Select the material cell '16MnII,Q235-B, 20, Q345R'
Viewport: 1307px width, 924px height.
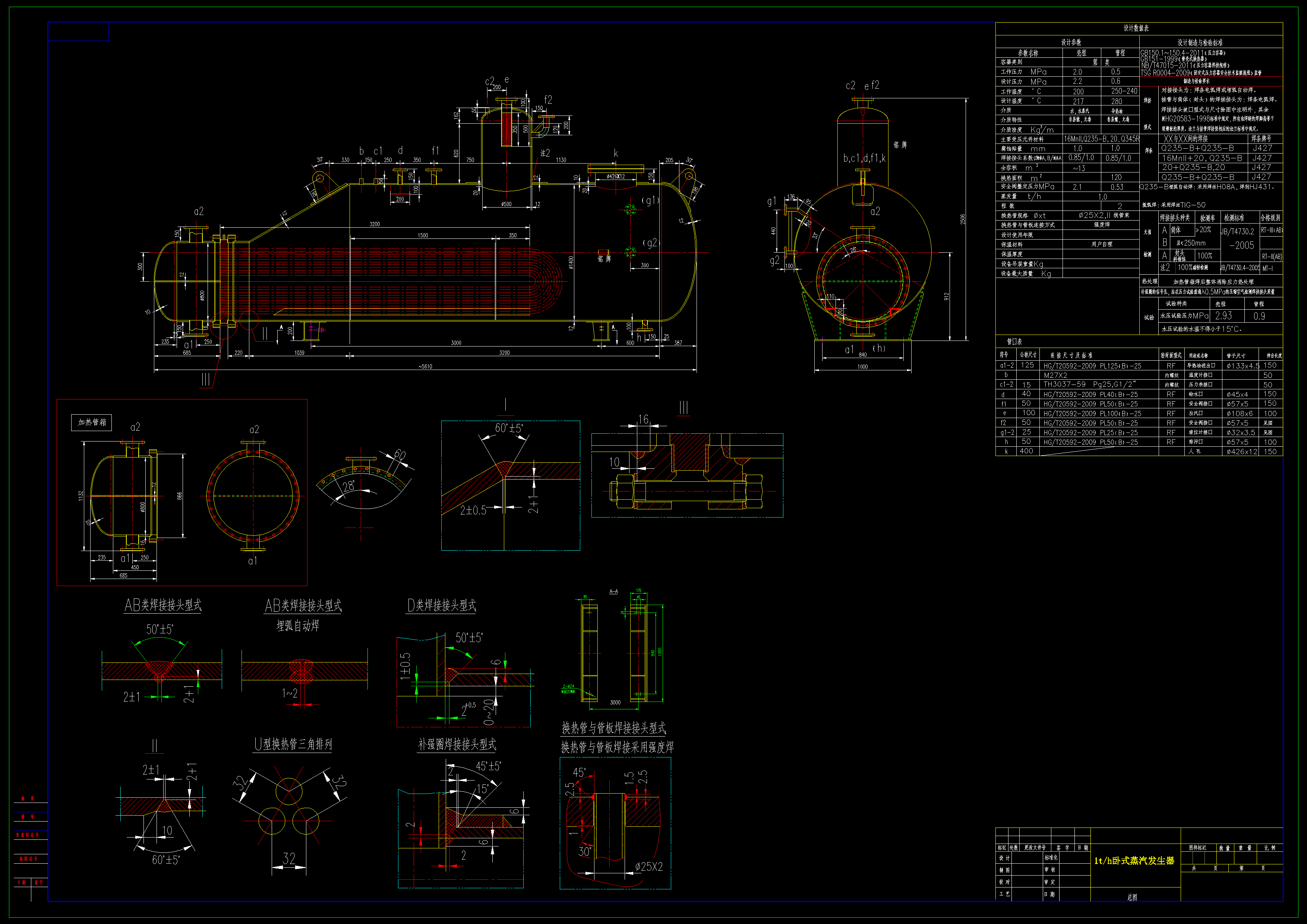click(1102, 139)
